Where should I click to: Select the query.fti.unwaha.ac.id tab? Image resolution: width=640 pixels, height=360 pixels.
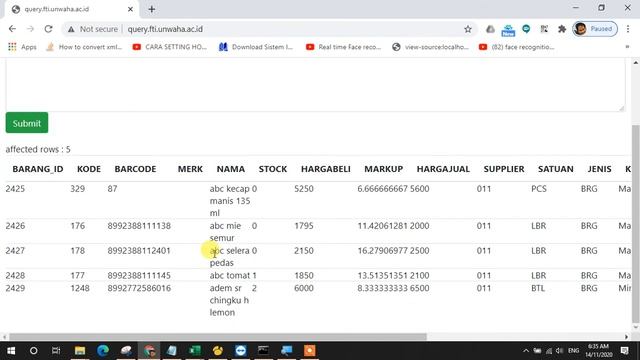click(71, 9)
